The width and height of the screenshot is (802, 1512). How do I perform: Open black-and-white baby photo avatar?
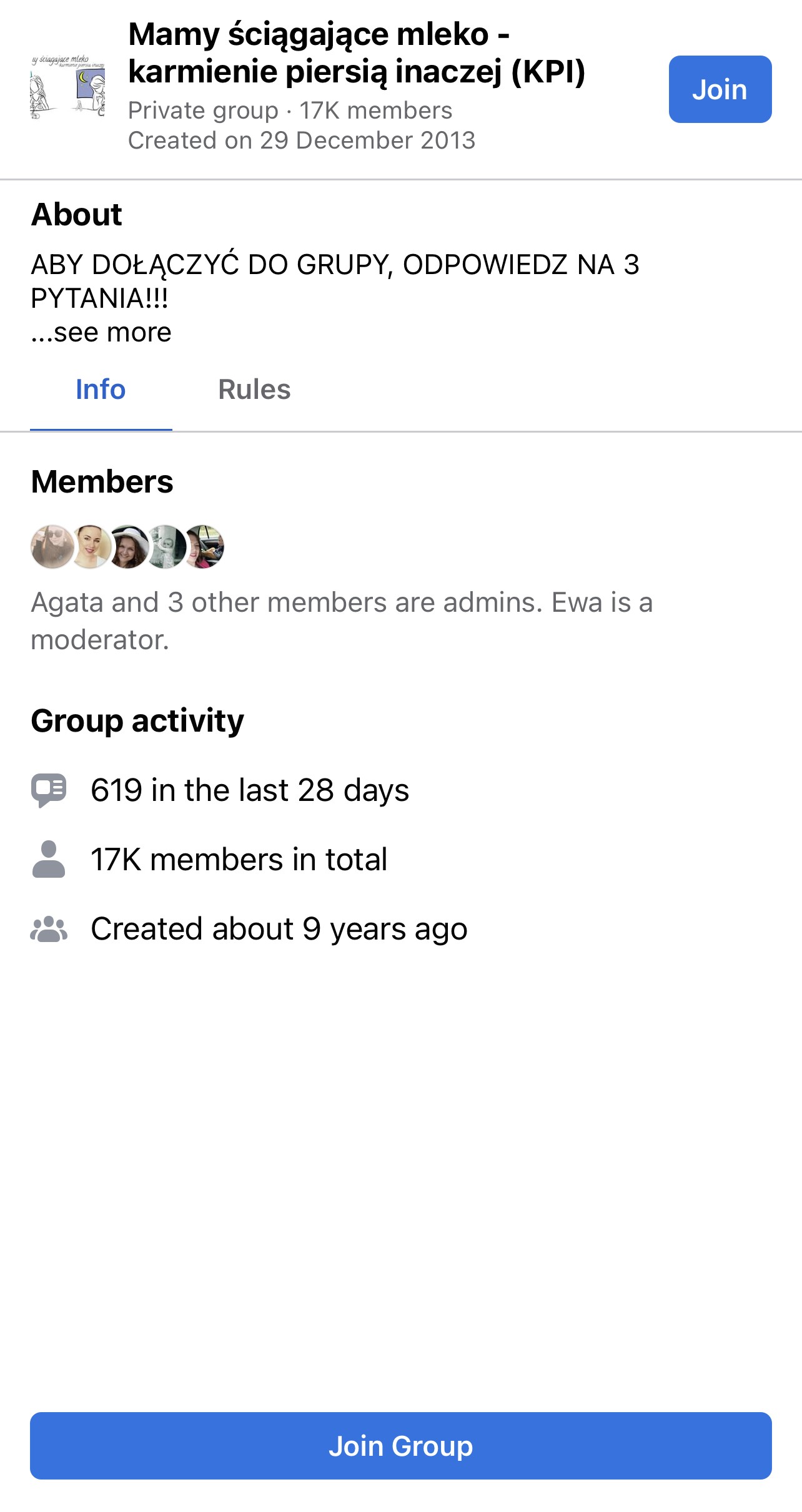[166, 546]
